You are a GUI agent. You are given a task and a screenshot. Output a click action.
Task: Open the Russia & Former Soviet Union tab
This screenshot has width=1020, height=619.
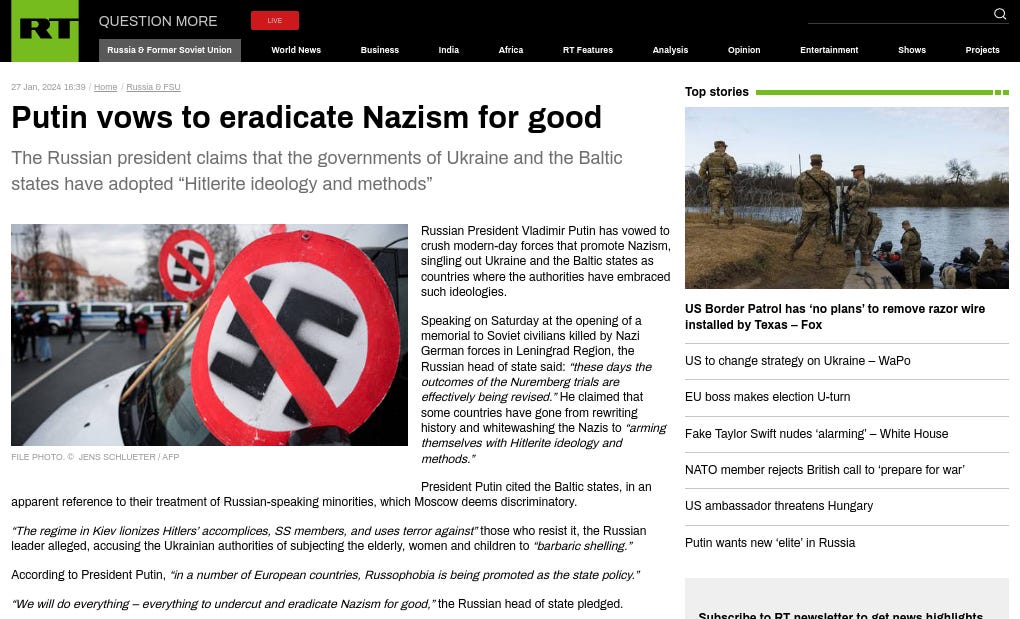pos(169,50)
